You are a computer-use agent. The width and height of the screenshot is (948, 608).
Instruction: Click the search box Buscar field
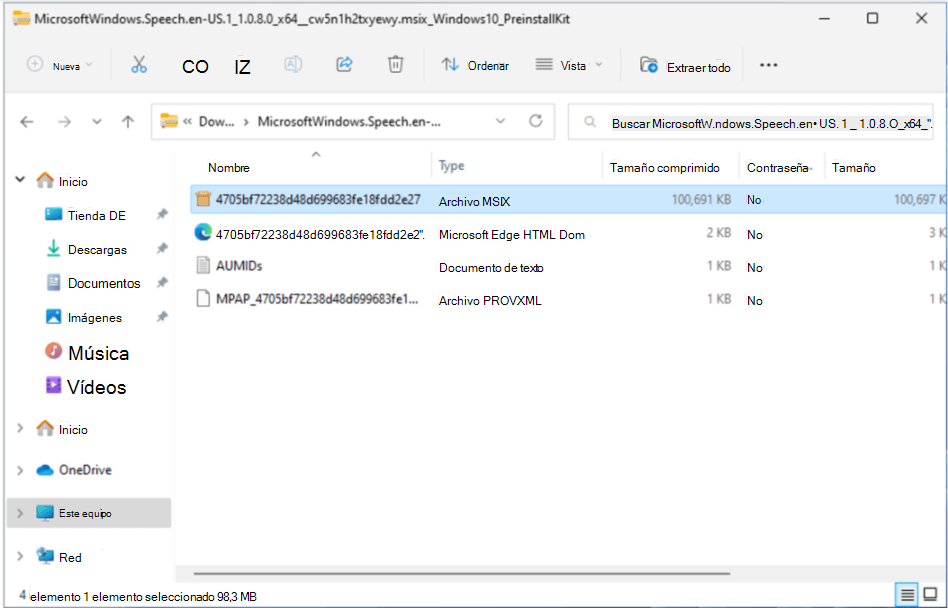click(x=750, y=123)
